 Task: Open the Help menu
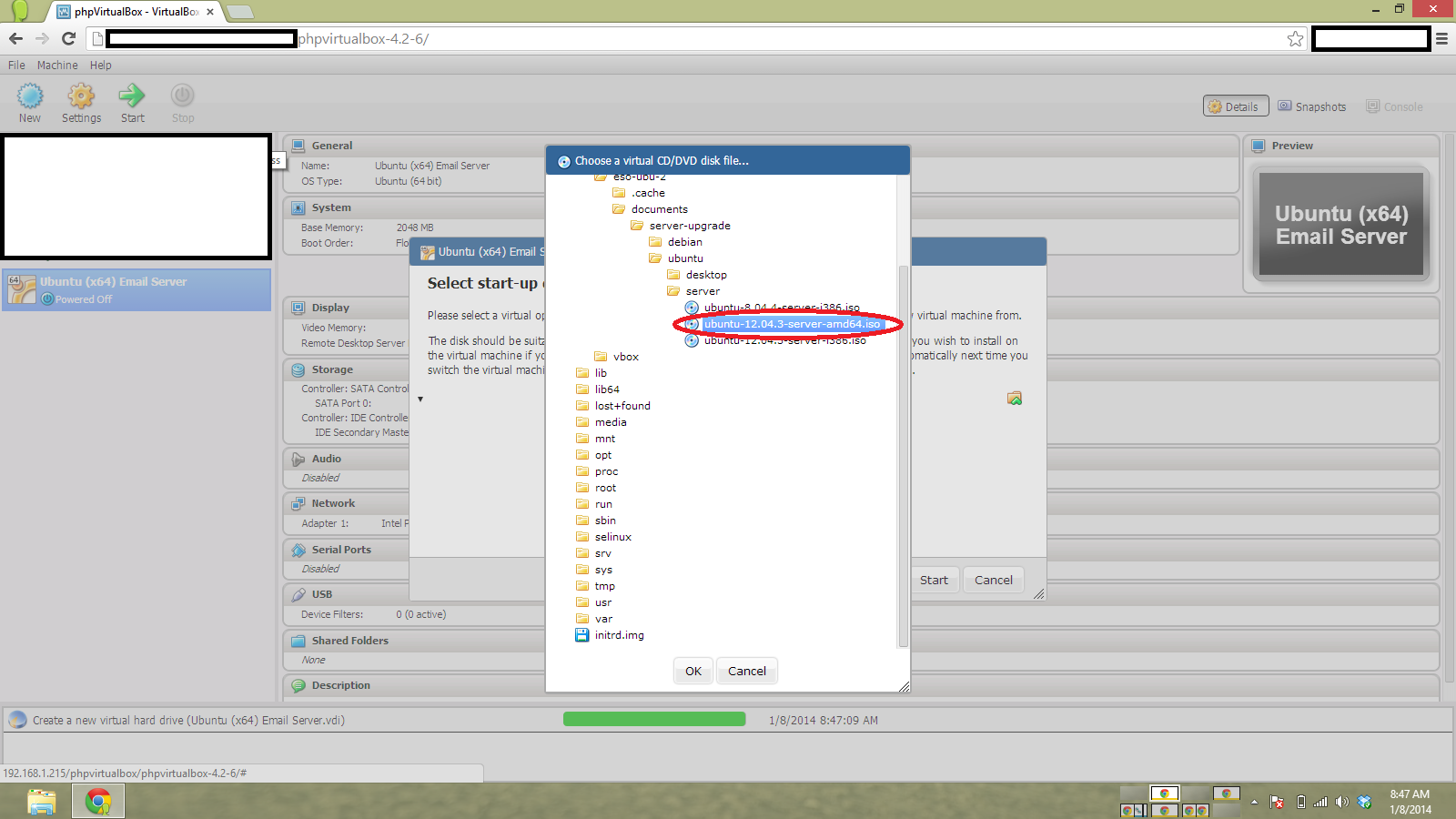coord(100,66)
